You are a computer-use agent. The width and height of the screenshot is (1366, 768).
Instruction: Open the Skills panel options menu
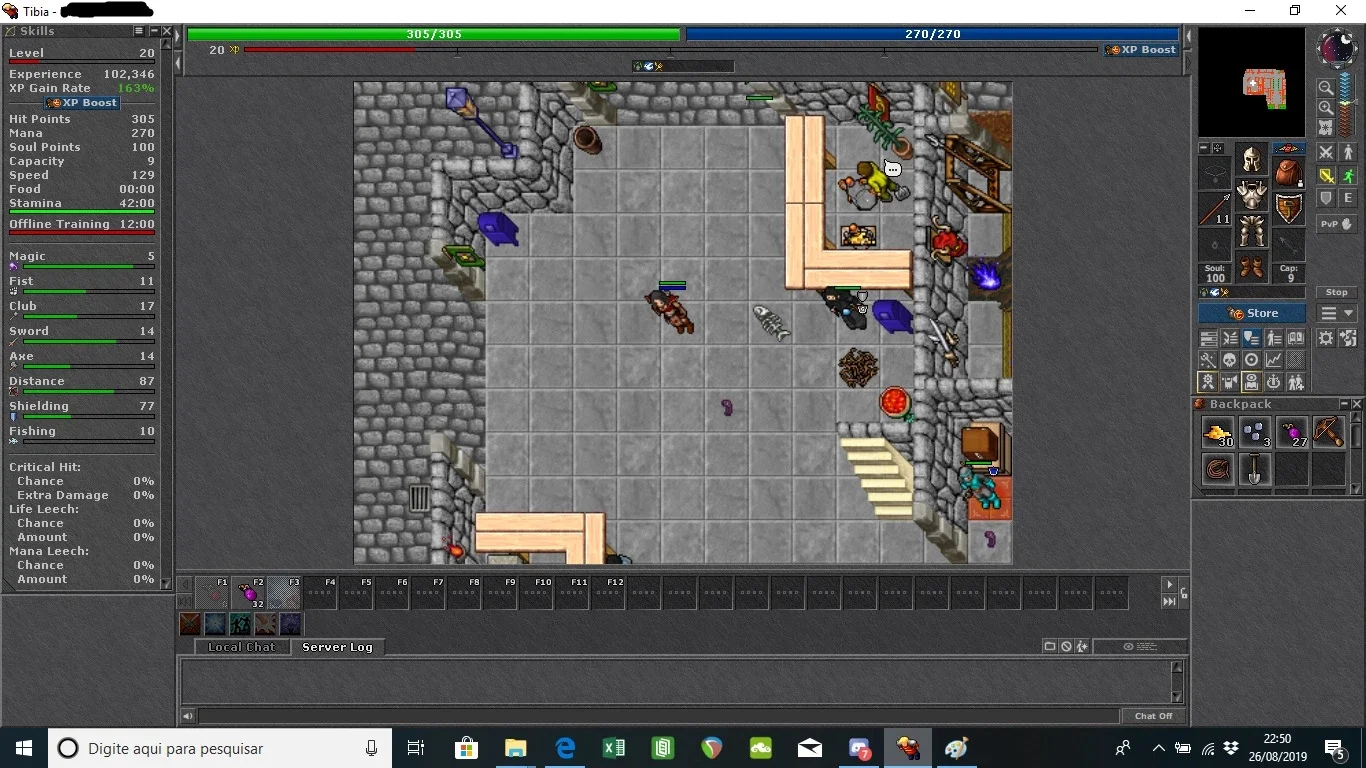point(140,31)
